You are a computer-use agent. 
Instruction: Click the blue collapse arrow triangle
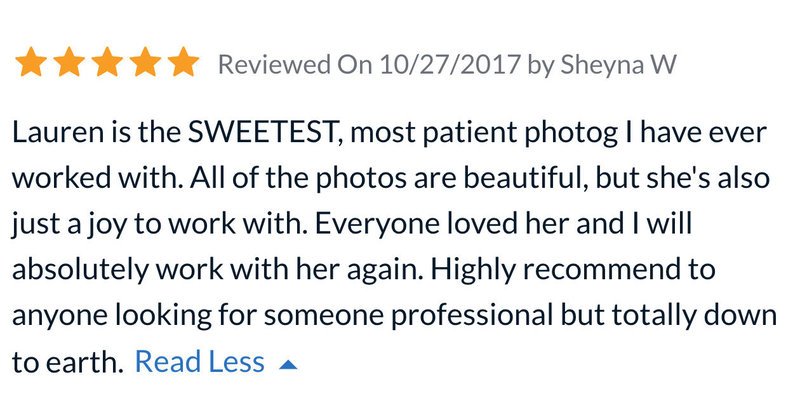pyautogui.click(x=288, y=364)
